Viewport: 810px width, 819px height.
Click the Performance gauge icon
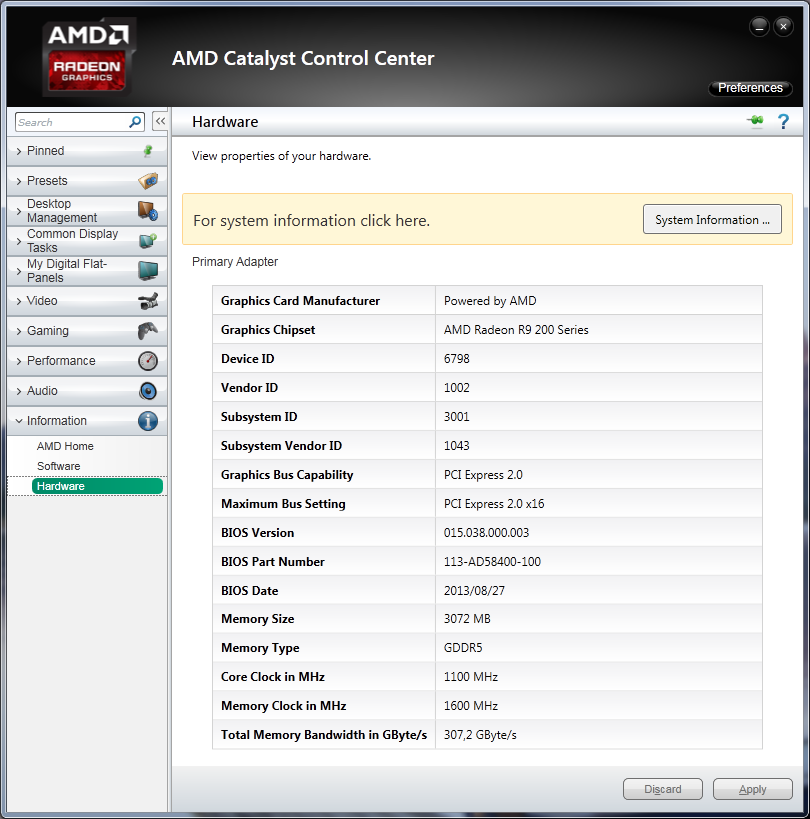(x=148, y=361)
